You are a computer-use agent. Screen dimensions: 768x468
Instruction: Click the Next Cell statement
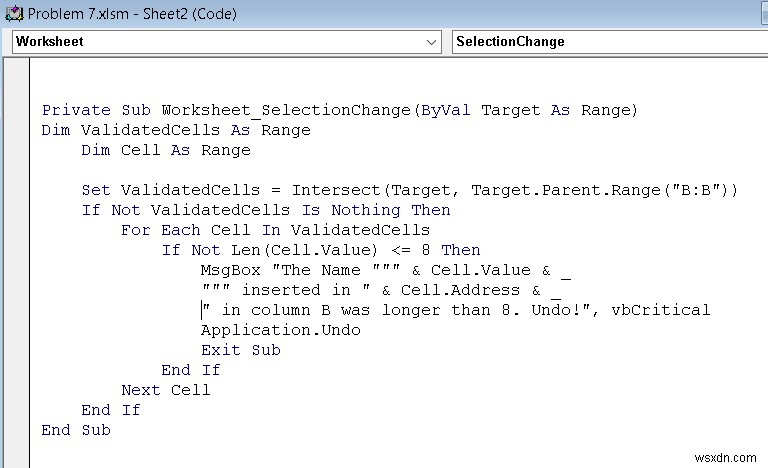coord(166,390)
